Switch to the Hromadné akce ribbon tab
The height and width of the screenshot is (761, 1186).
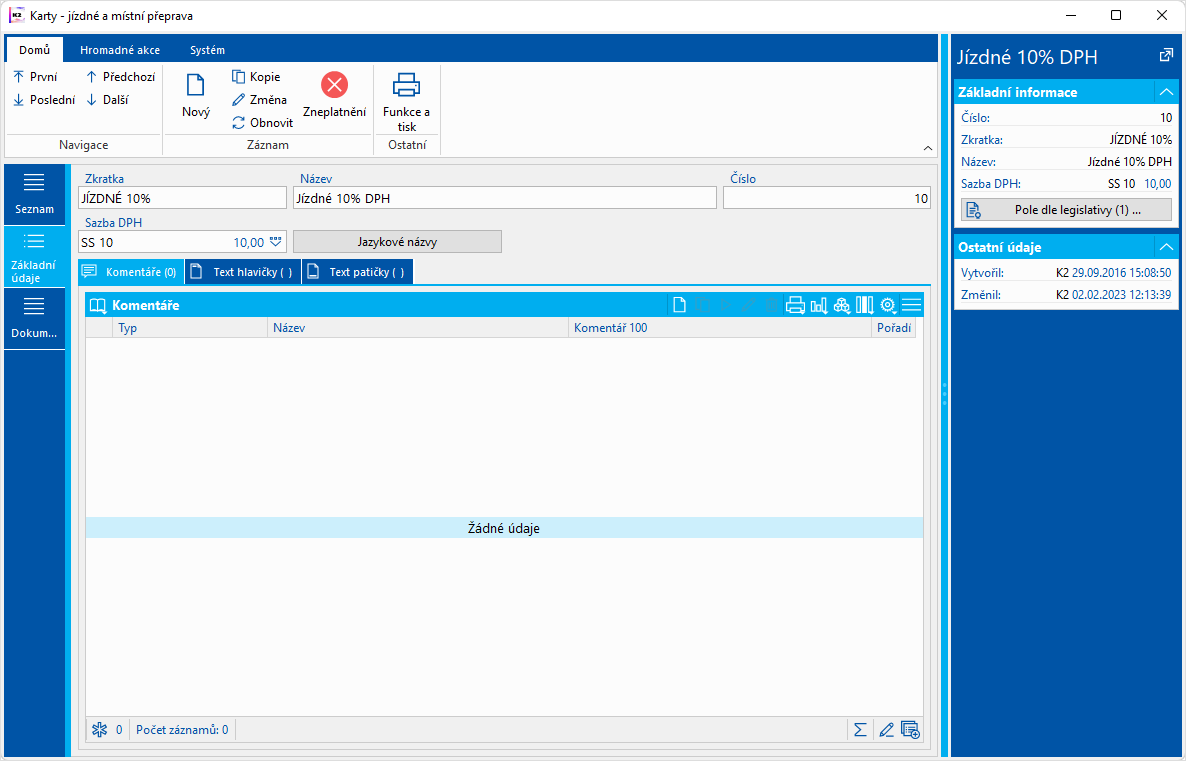pos(120,50)
